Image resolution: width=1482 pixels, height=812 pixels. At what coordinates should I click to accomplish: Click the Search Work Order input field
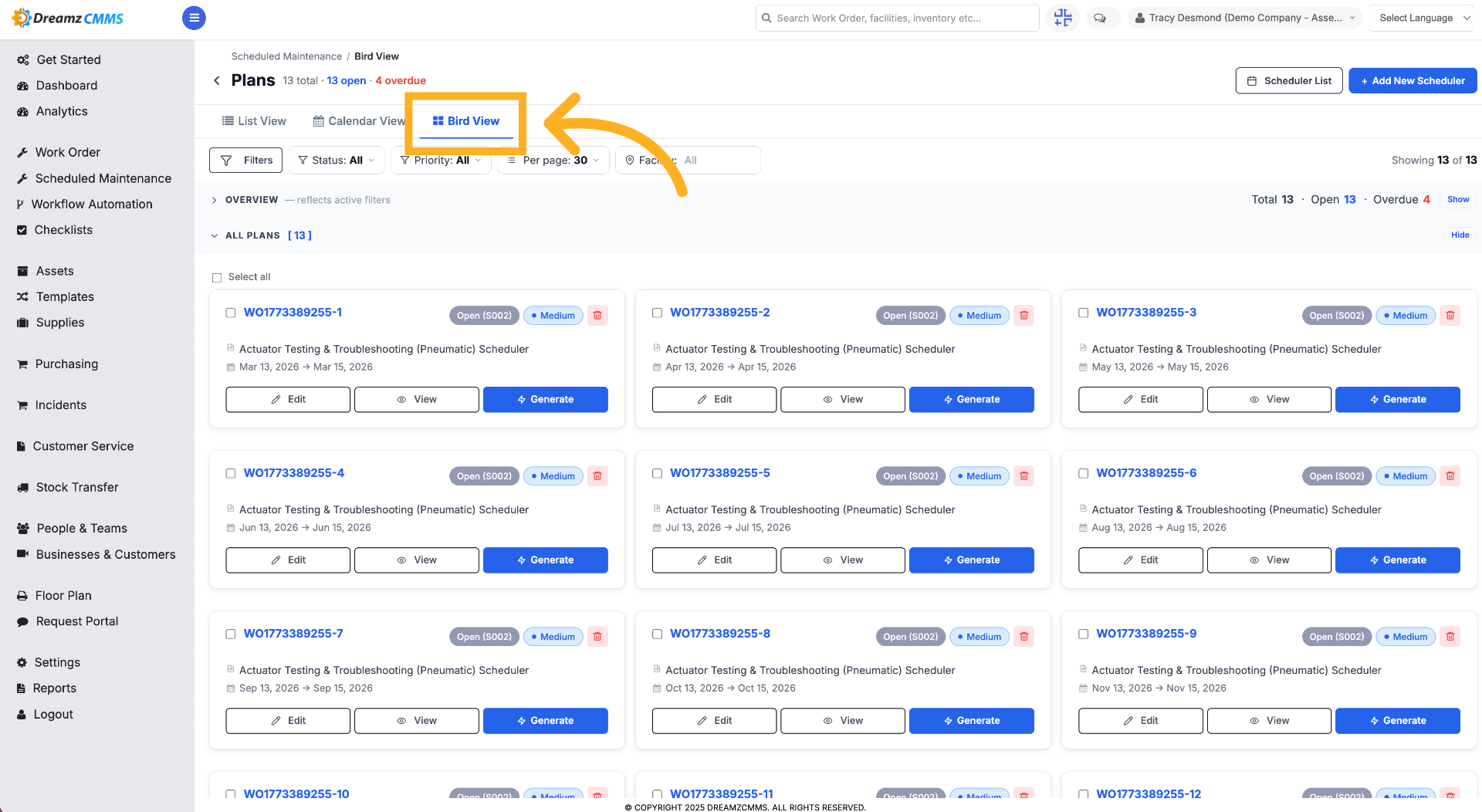tap(898, 18)
